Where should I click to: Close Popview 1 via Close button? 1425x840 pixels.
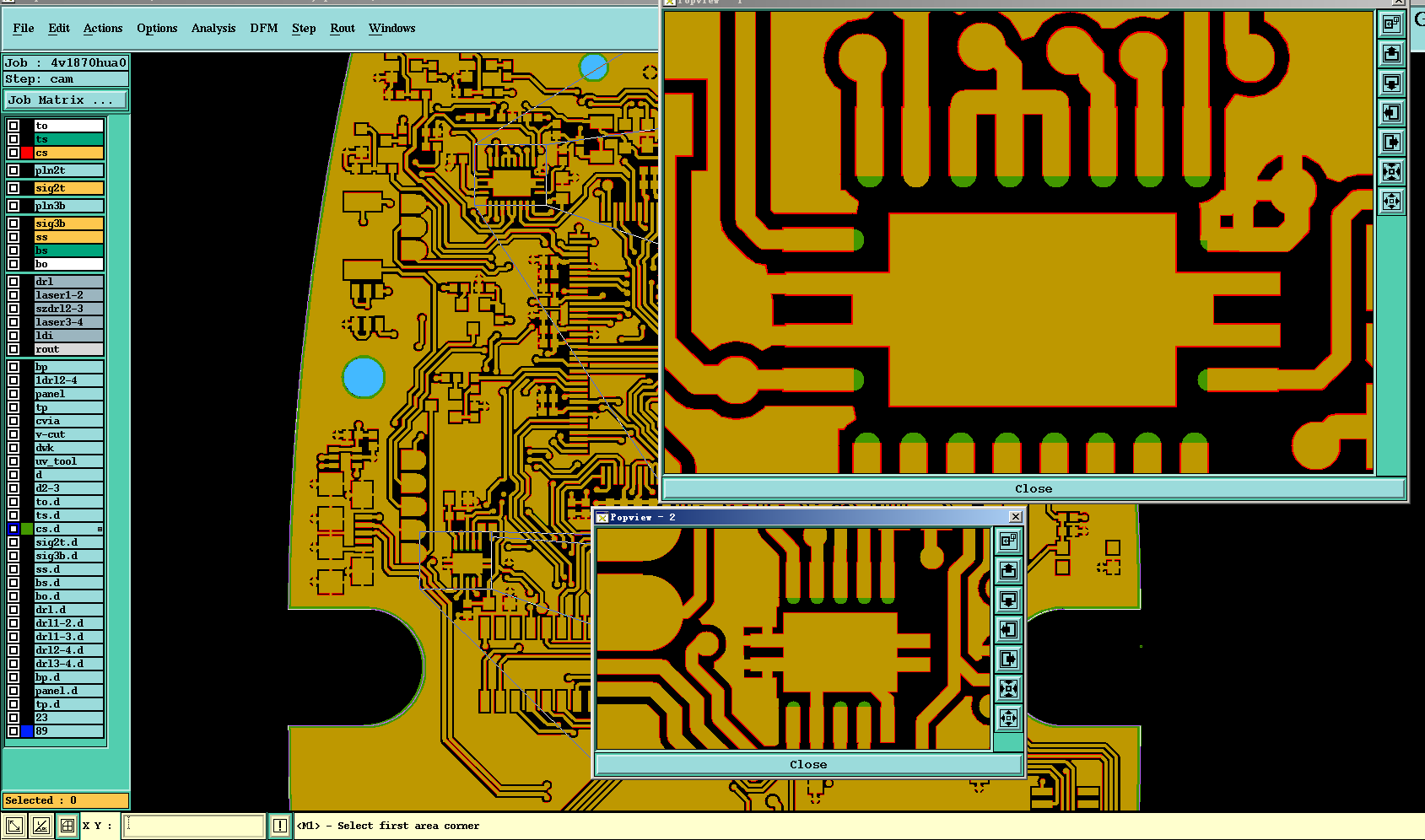[x=1034, y=488]
